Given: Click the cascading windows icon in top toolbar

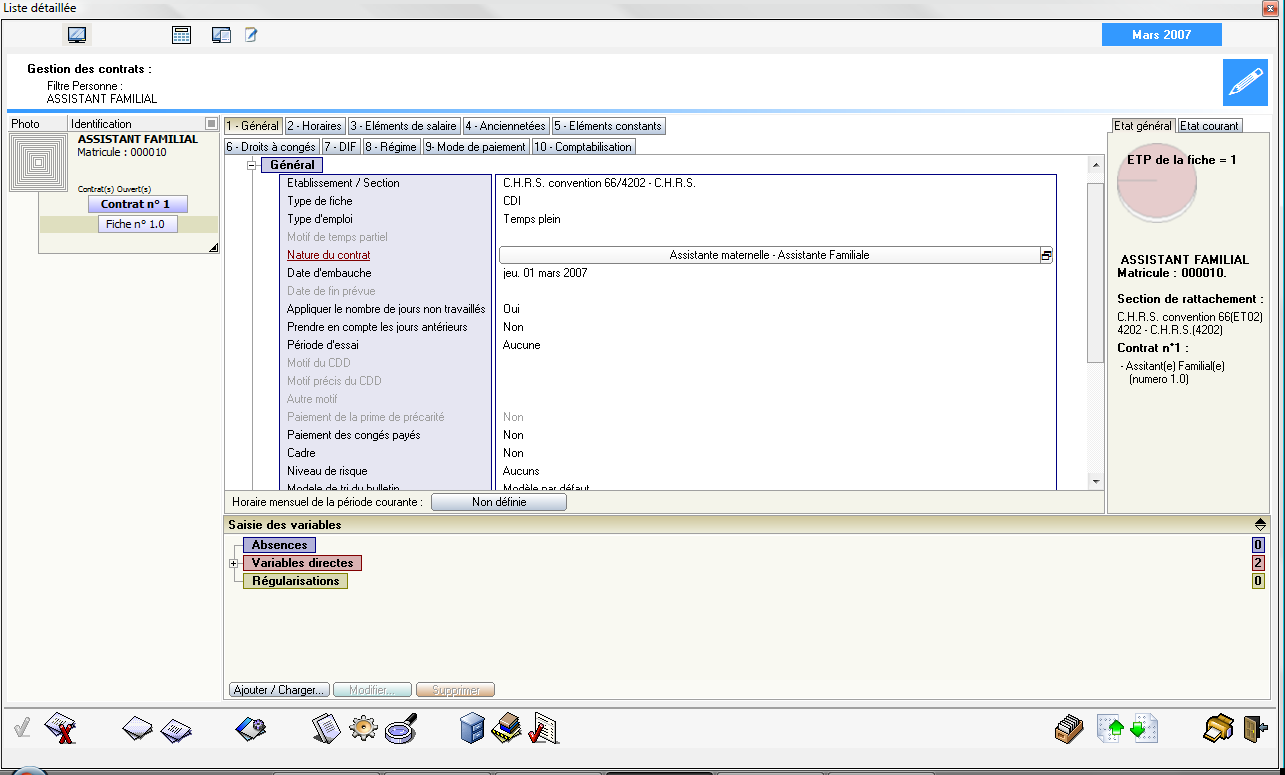Looking at the screenshot, I should coord(222,35).
